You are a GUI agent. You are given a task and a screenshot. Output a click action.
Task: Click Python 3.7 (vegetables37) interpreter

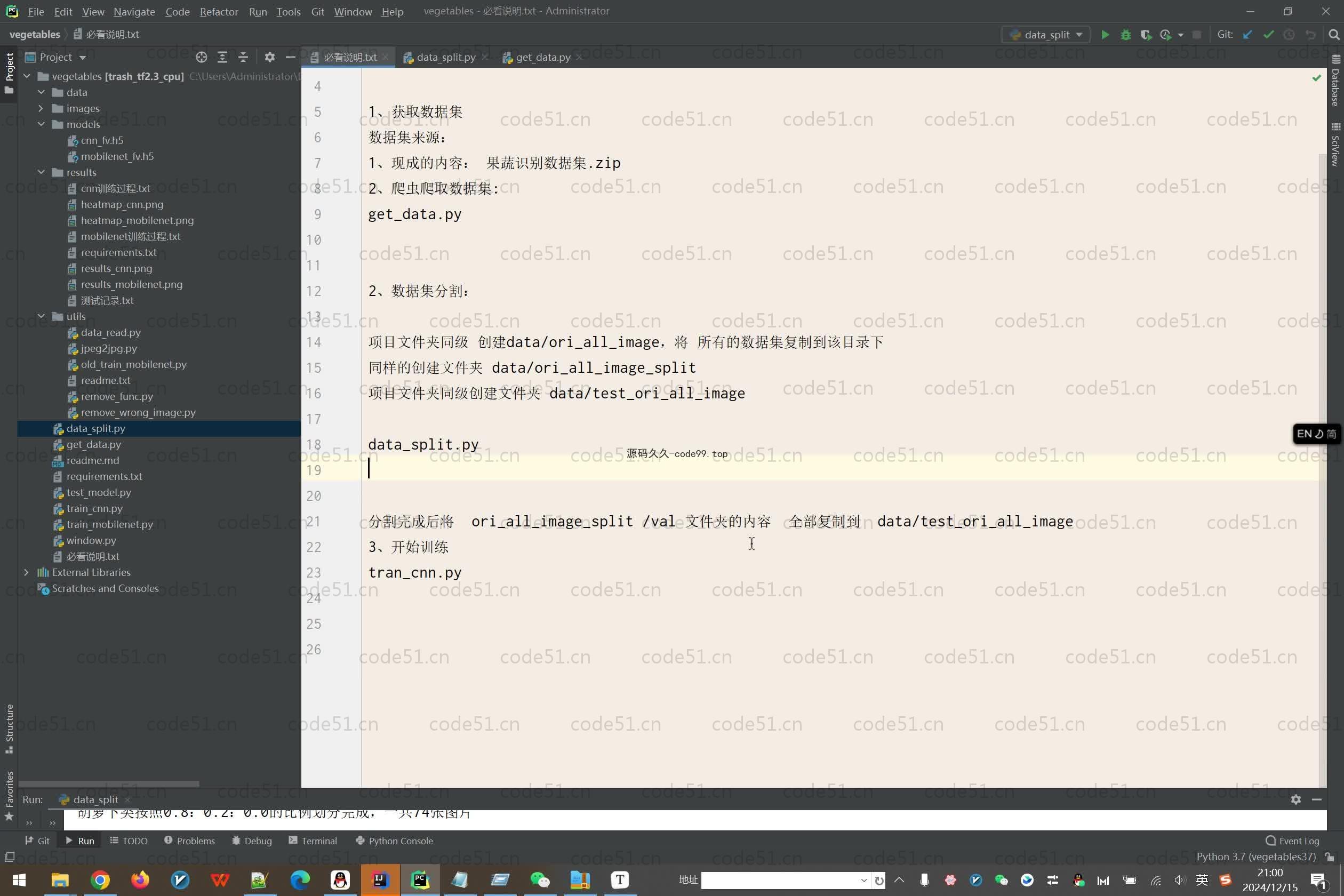(x=1256, y=857)
